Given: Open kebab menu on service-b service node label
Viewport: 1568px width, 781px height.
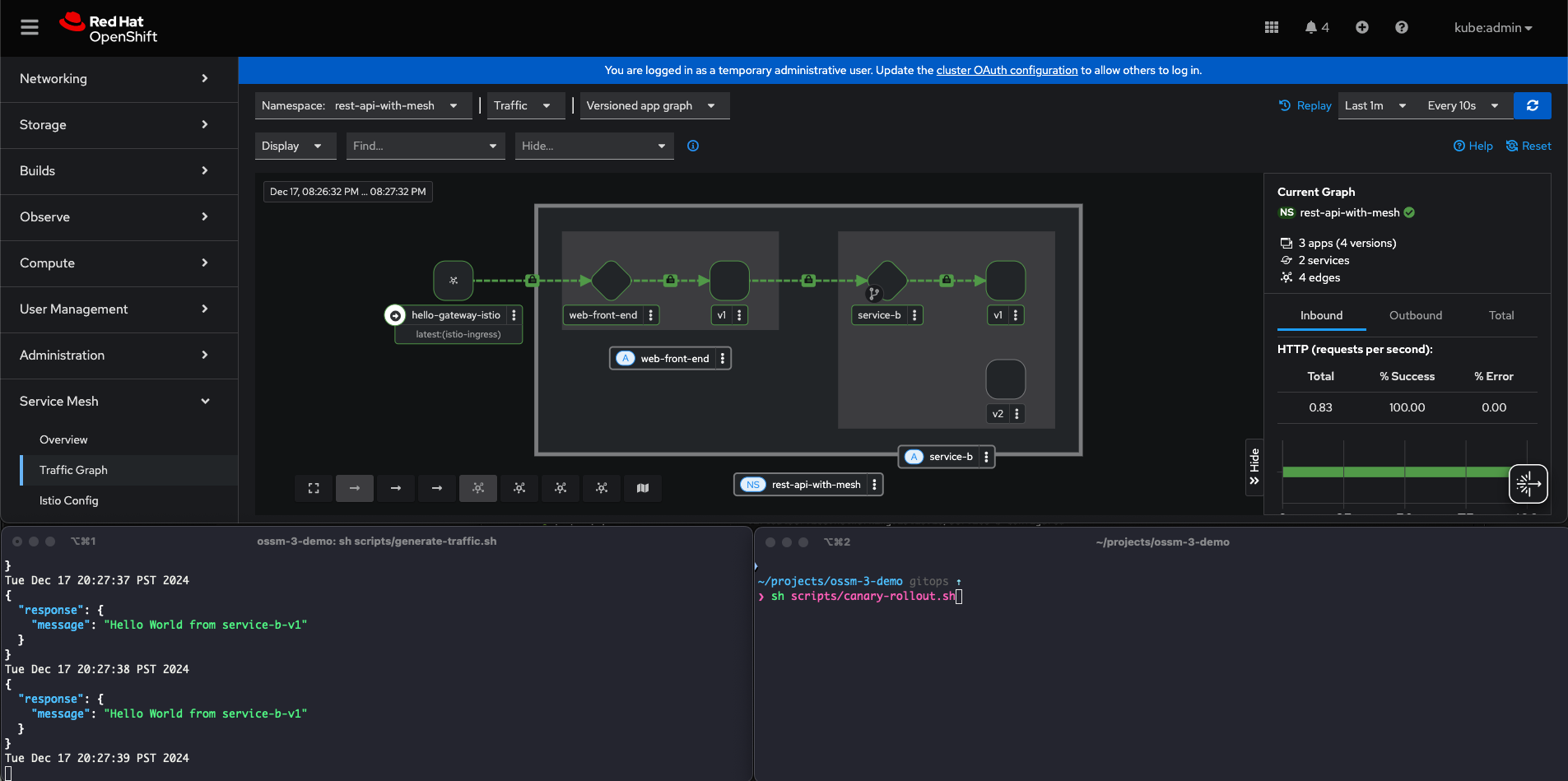Looking at the screenshot, I should [914, 315].
